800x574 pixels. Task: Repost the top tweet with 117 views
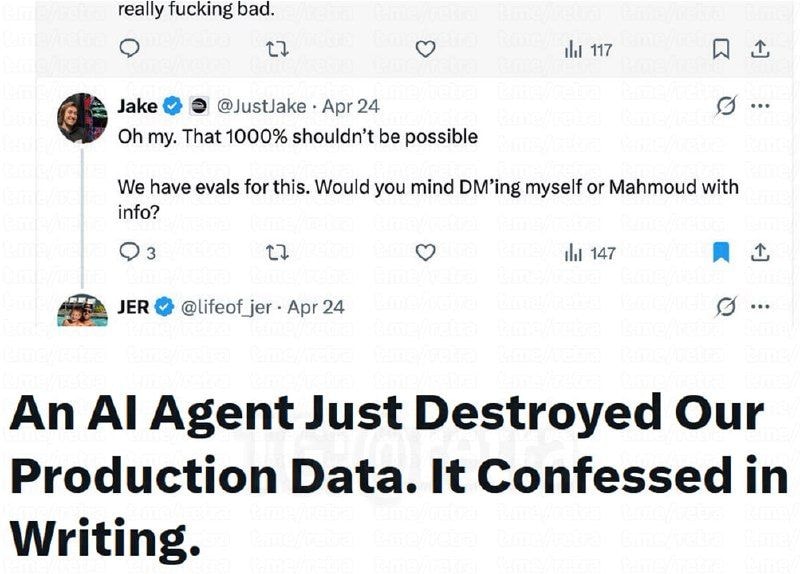[278, 49]
